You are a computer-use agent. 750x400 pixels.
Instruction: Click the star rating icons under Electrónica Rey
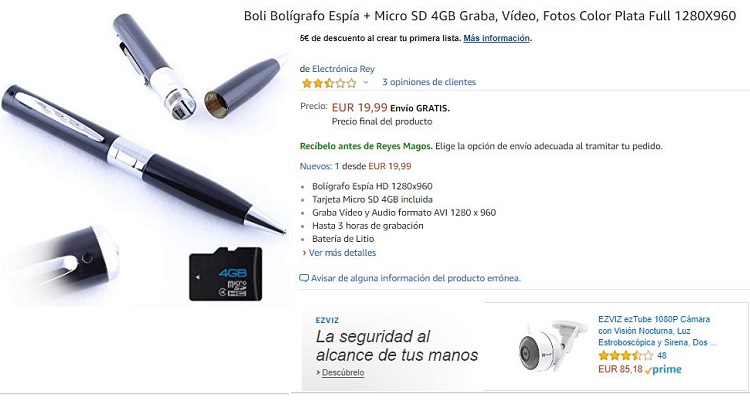pos(329,83)
